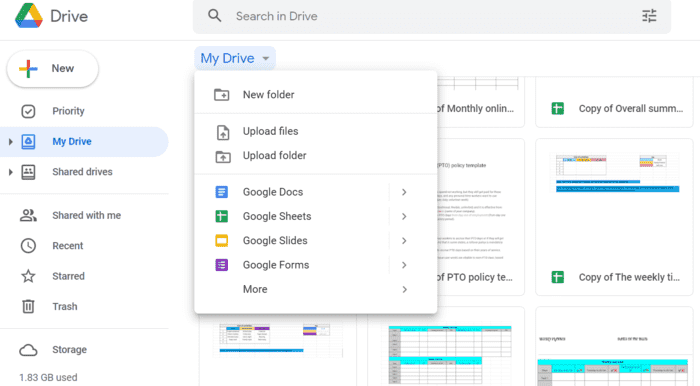Click the New button

[53, 69]
